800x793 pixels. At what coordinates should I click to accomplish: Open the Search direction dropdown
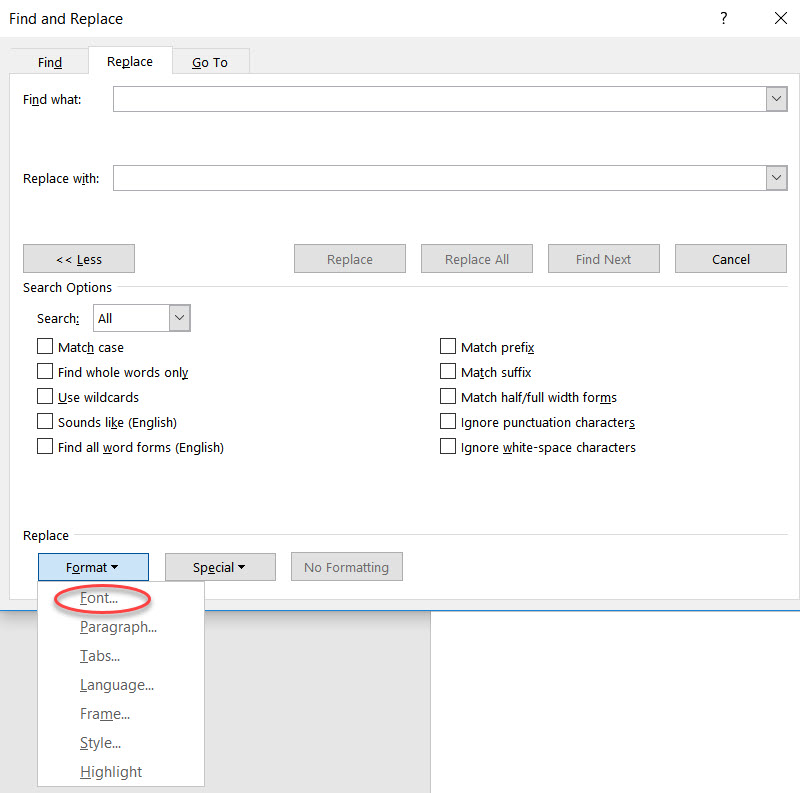178,317
